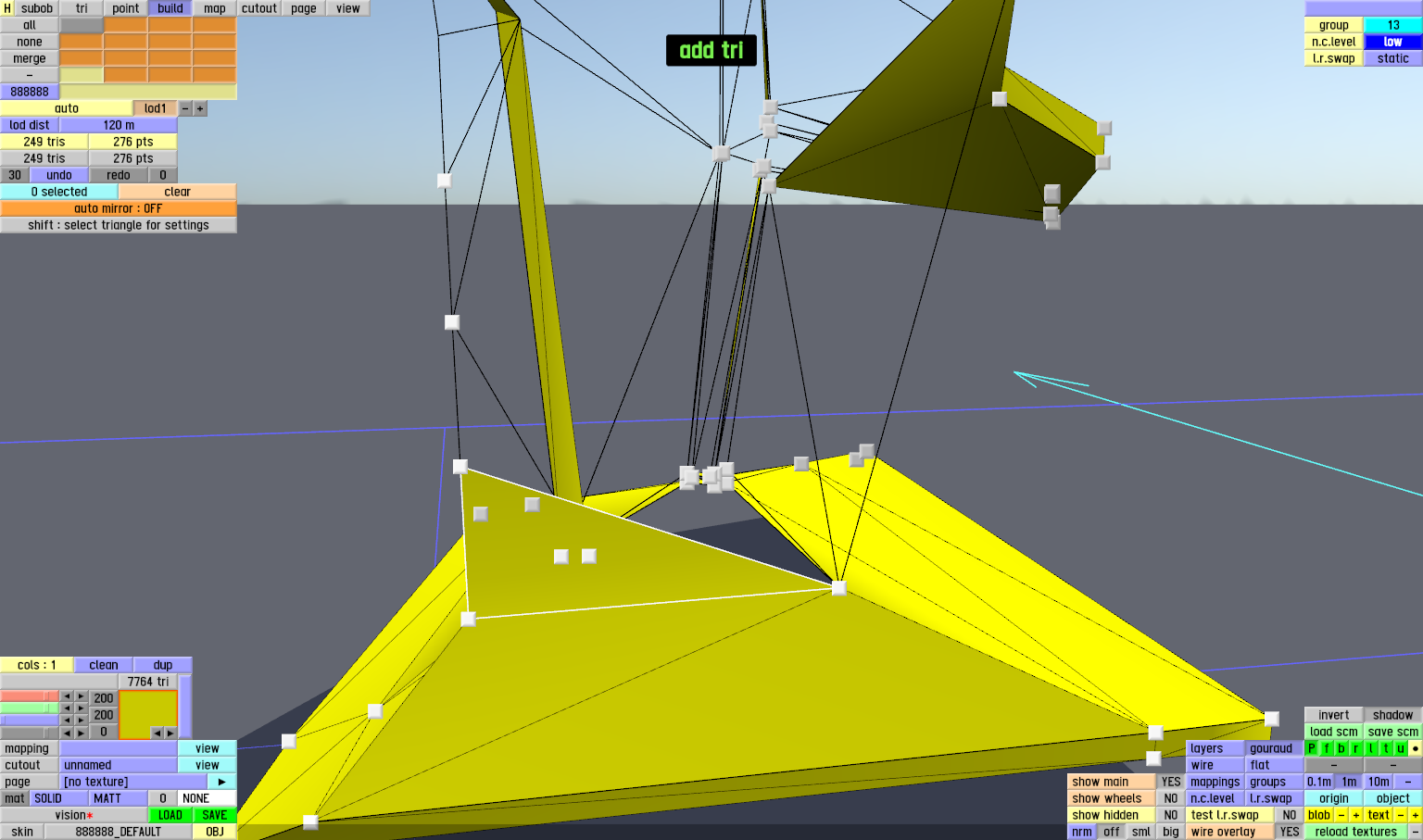Click the green P button
This screenshot has width=1423, height=840.
[1312, 748]
